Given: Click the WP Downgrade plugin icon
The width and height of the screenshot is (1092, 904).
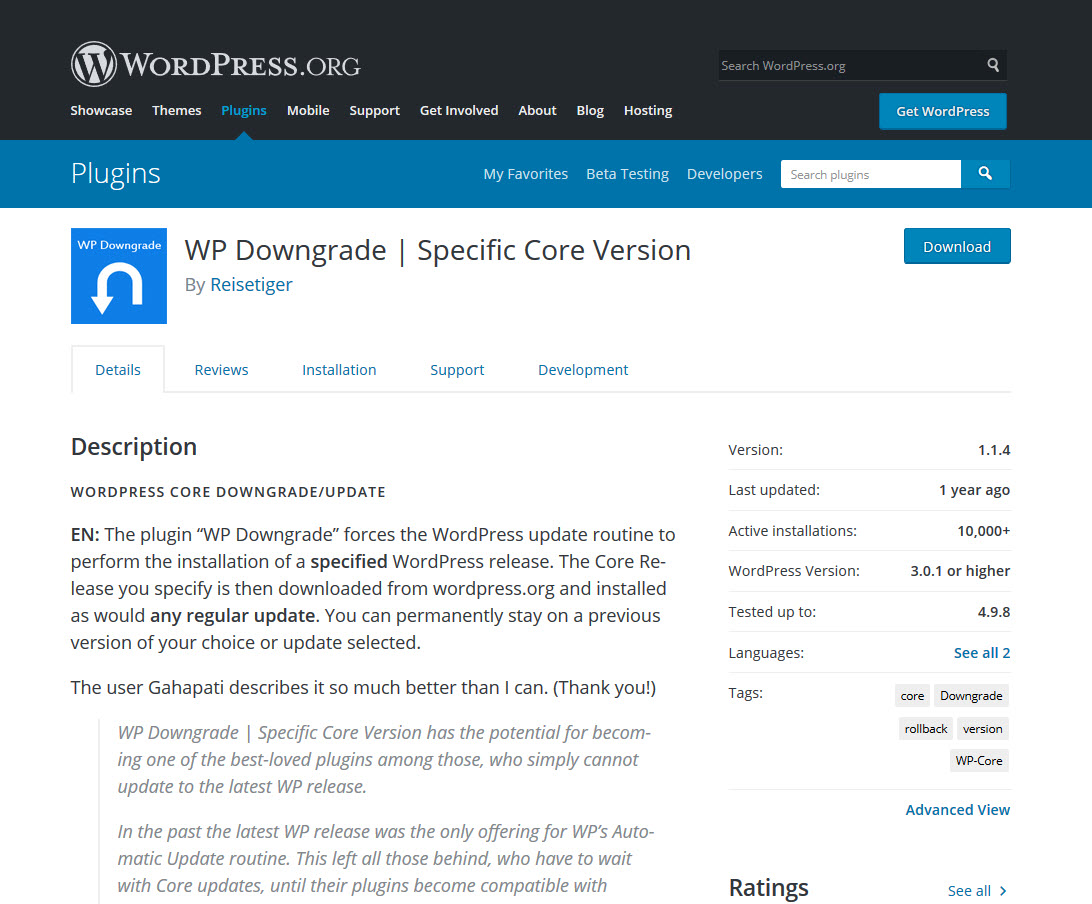Looking at the screenshot, I should [119, 276].
